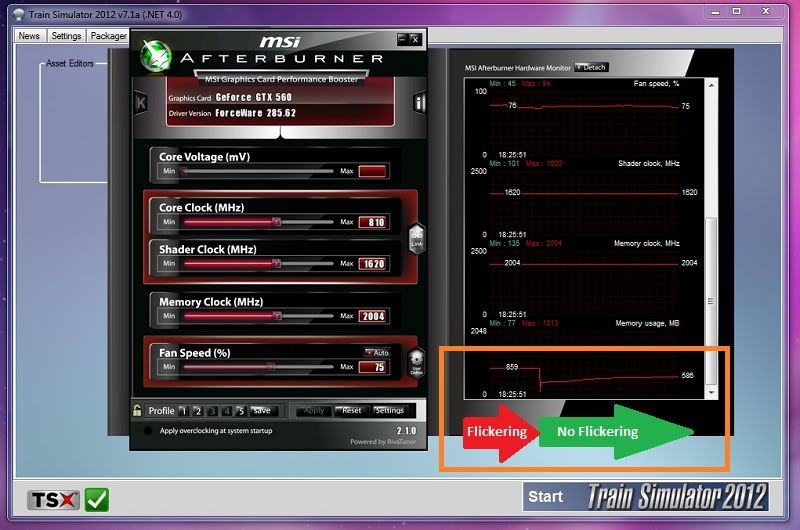Click the User Define fan icon
The width and height of the screenshot is (800, 530).
(417, 368)
